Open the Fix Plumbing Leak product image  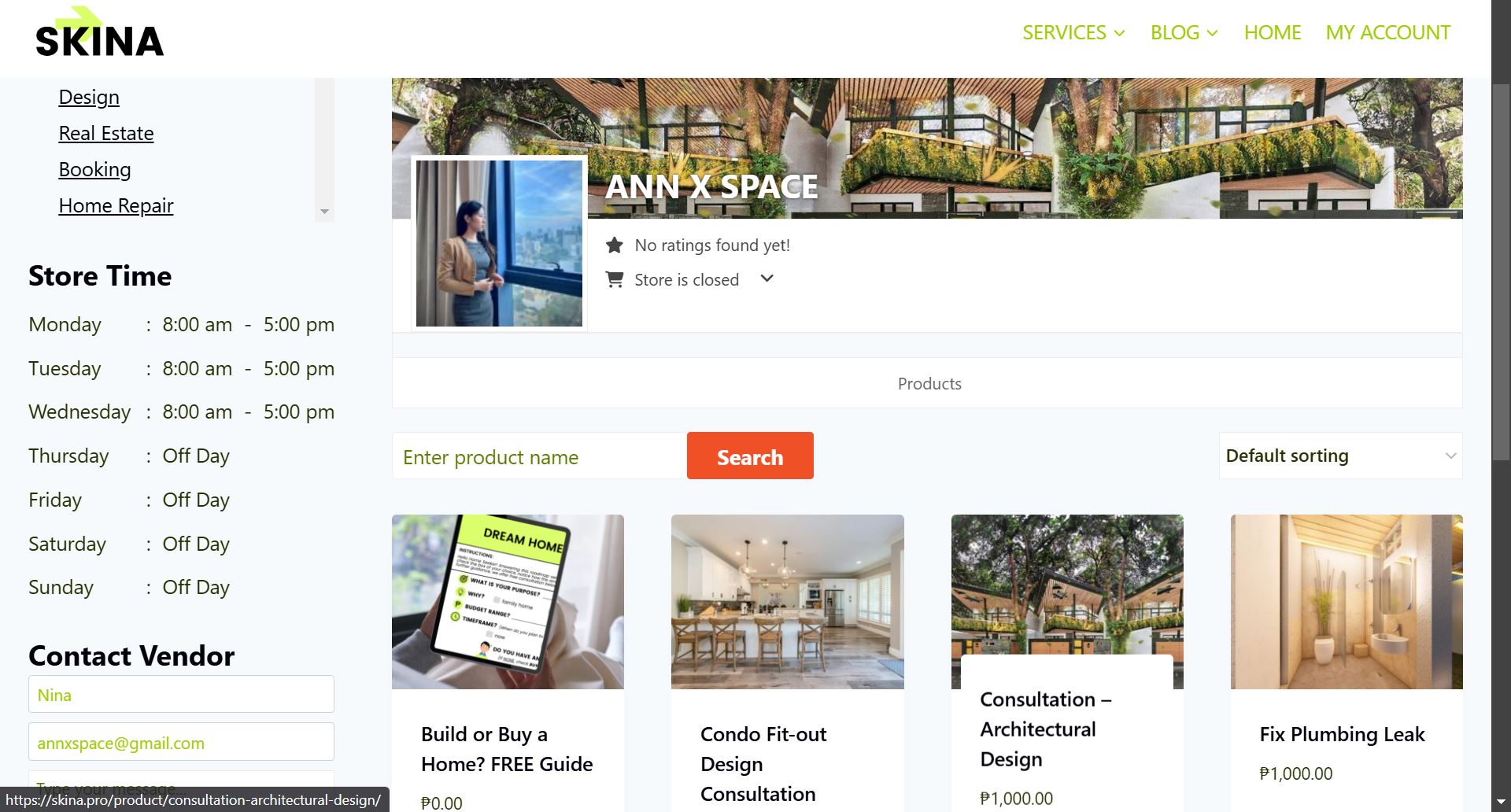[x=1347, y=602]
